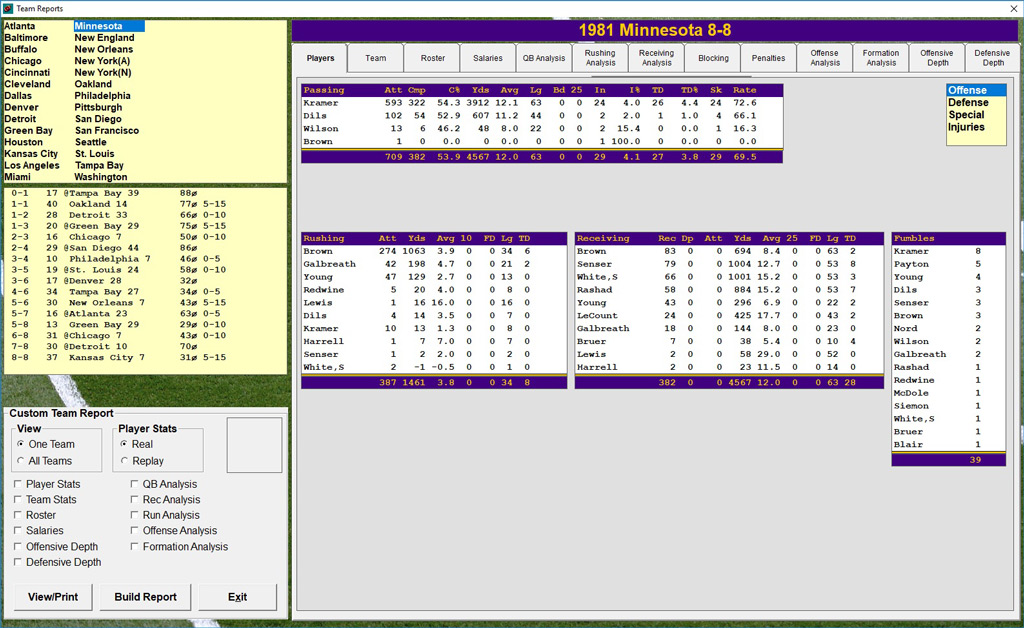Screen dimensions: 1024x628
Task: Open the Players tab
Action: tap(320, 58)
